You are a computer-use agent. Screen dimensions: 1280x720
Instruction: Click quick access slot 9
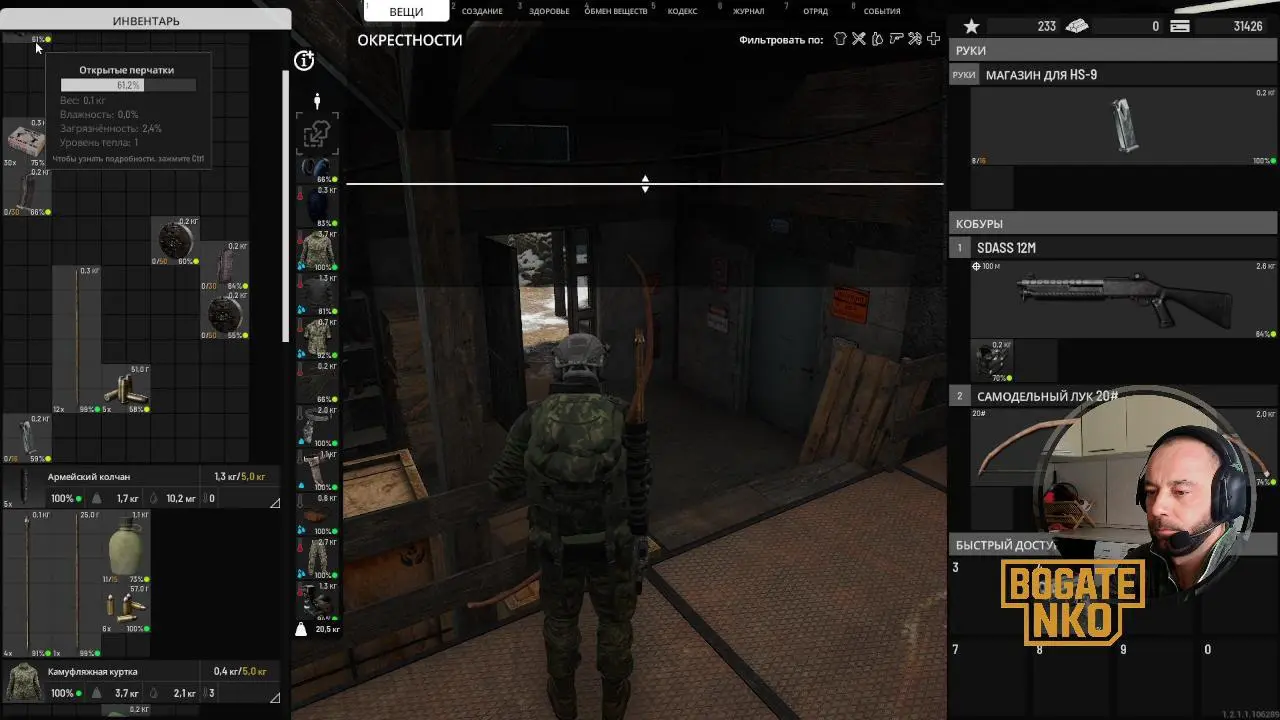tap(1158, 680)
